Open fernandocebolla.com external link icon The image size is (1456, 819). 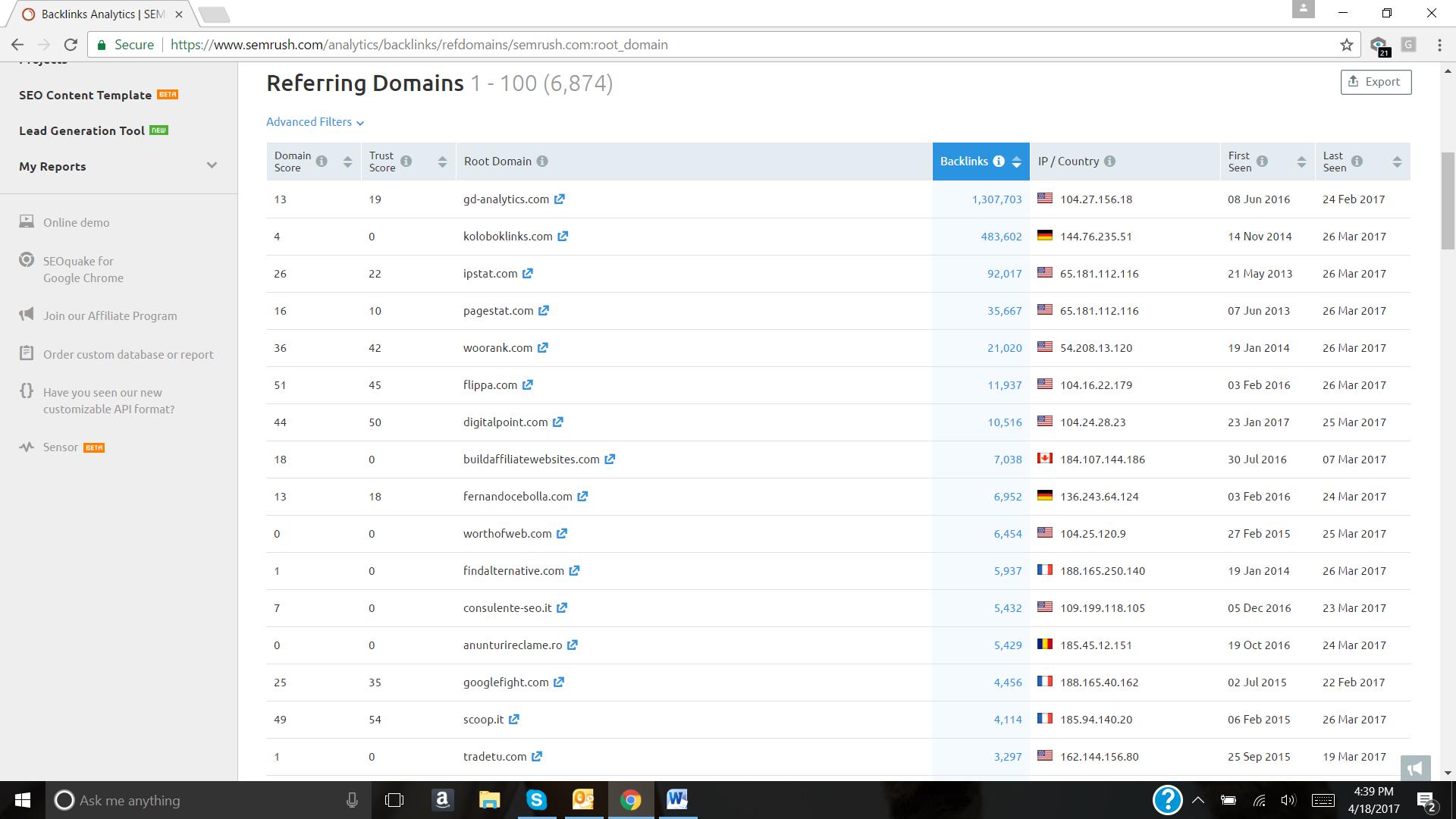coord(582,496)
